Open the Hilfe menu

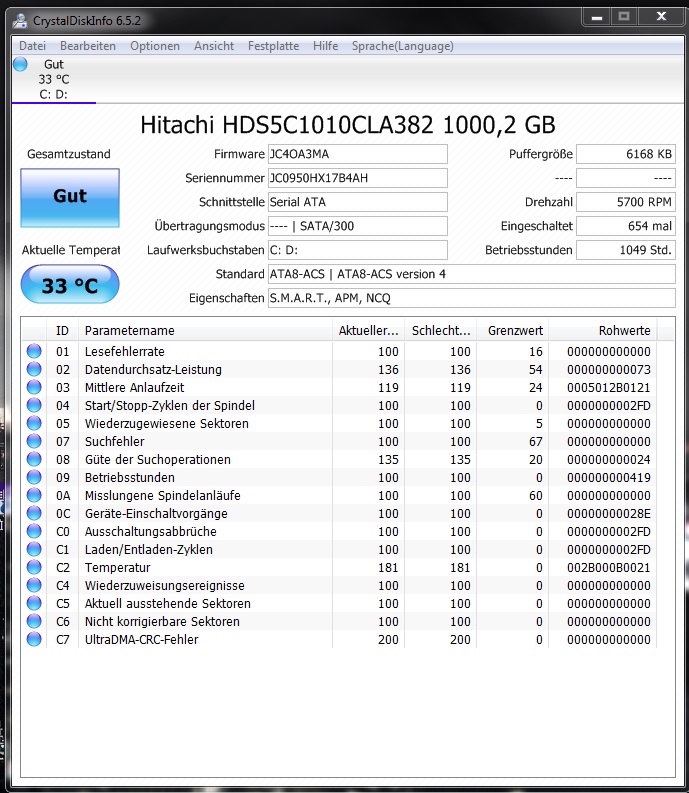(325, 46)
